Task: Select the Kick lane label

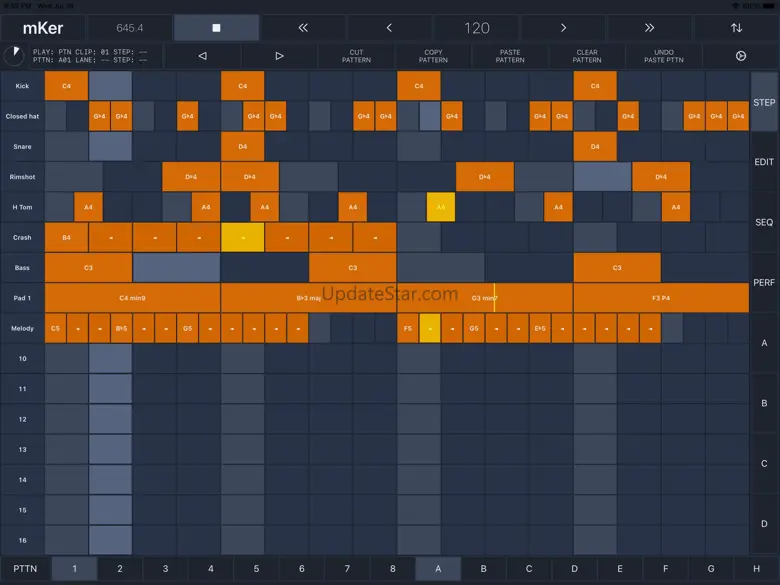Action: tap(22, 86)
